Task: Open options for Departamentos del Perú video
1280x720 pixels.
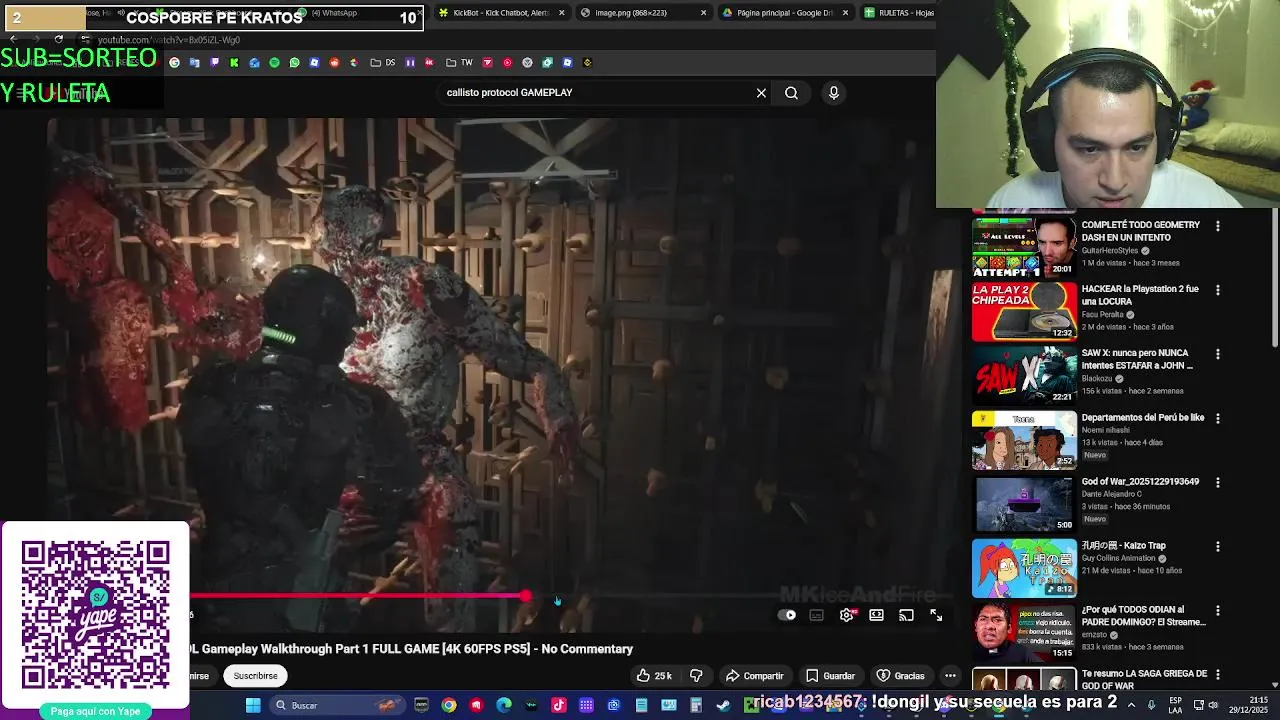Action: point(1217,418)
